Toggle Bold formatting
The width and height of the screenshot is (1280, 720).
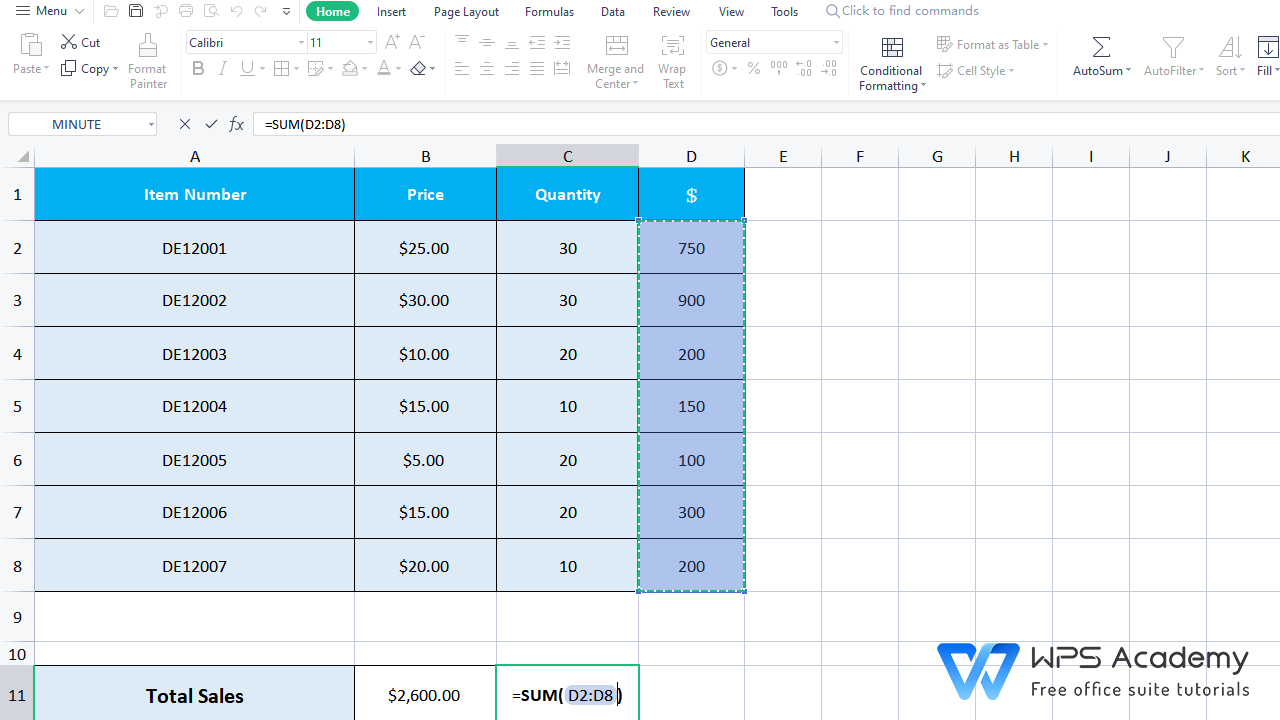(x=198, y=68)
